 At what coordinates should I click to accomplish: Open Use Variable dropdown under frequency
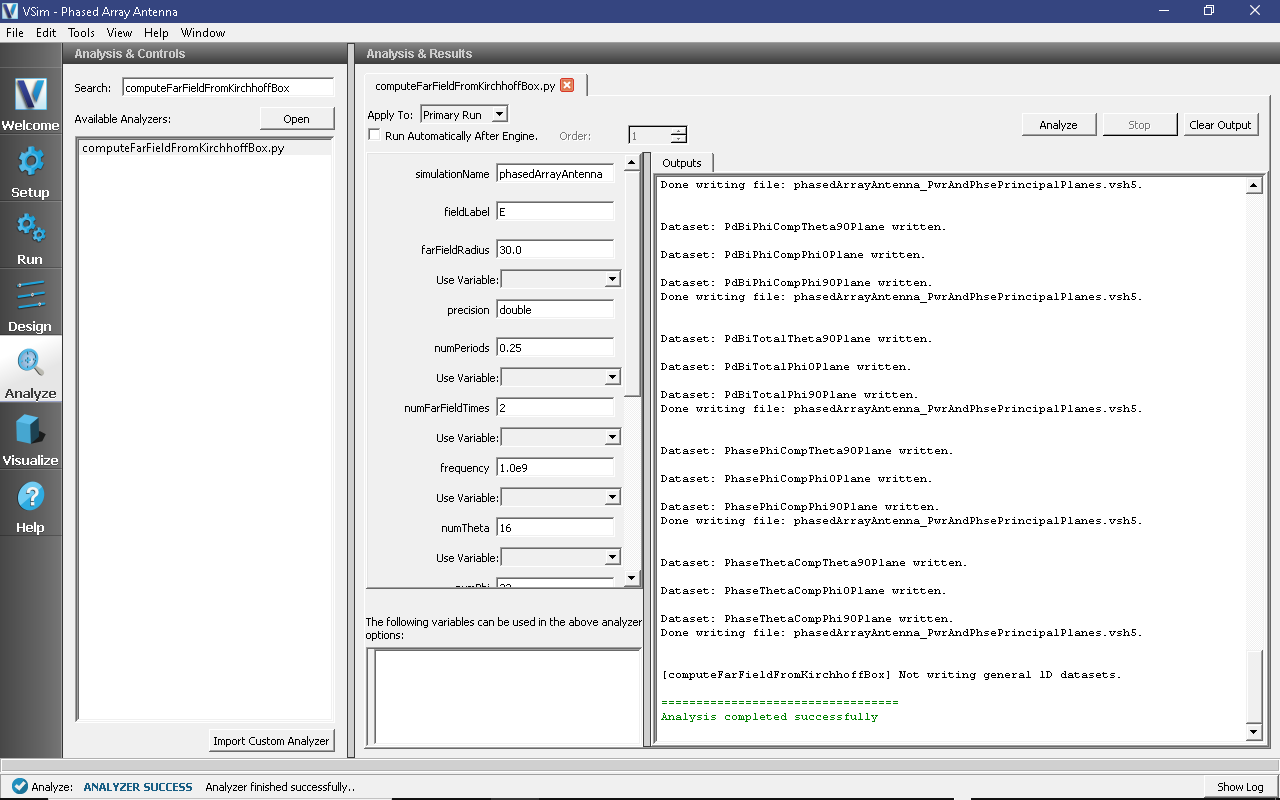[x=560, y=497]
